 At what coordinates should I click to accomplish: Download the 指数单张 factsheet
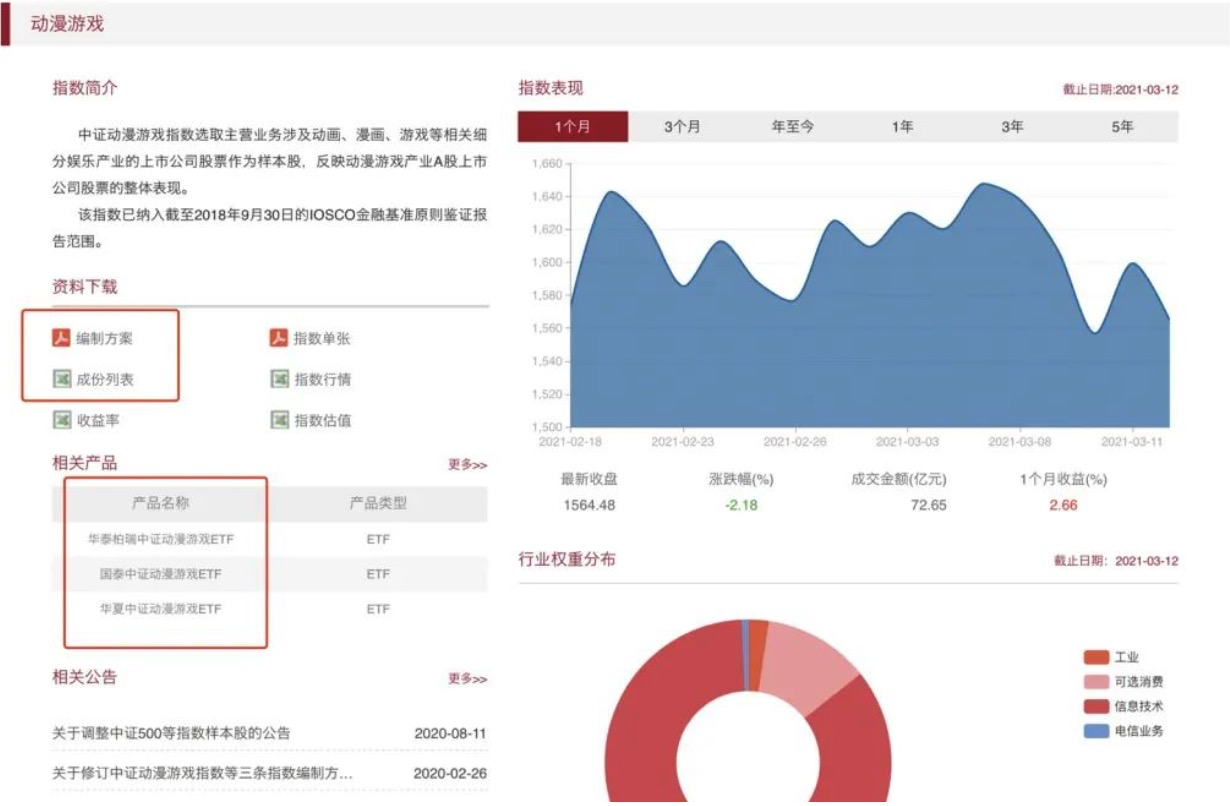pos(322,338)
